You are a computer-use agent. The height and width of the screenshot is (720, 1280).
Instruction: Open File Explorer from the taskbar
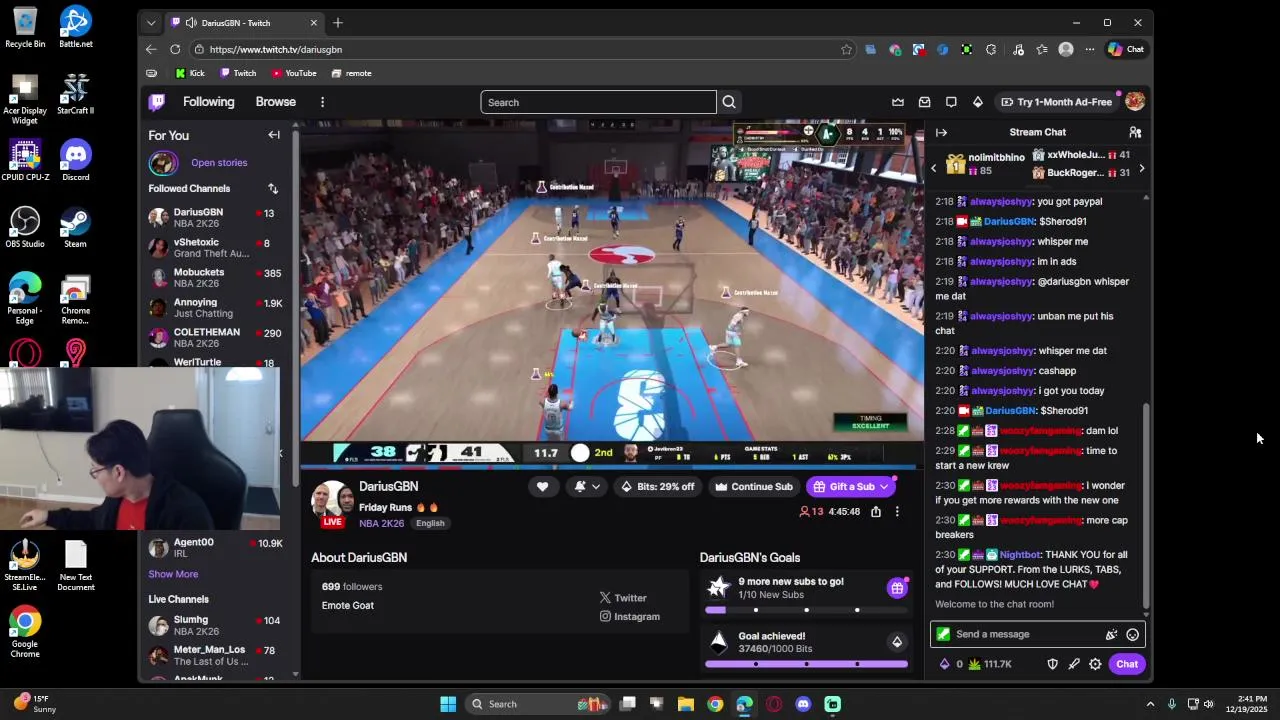pos(686,704)
